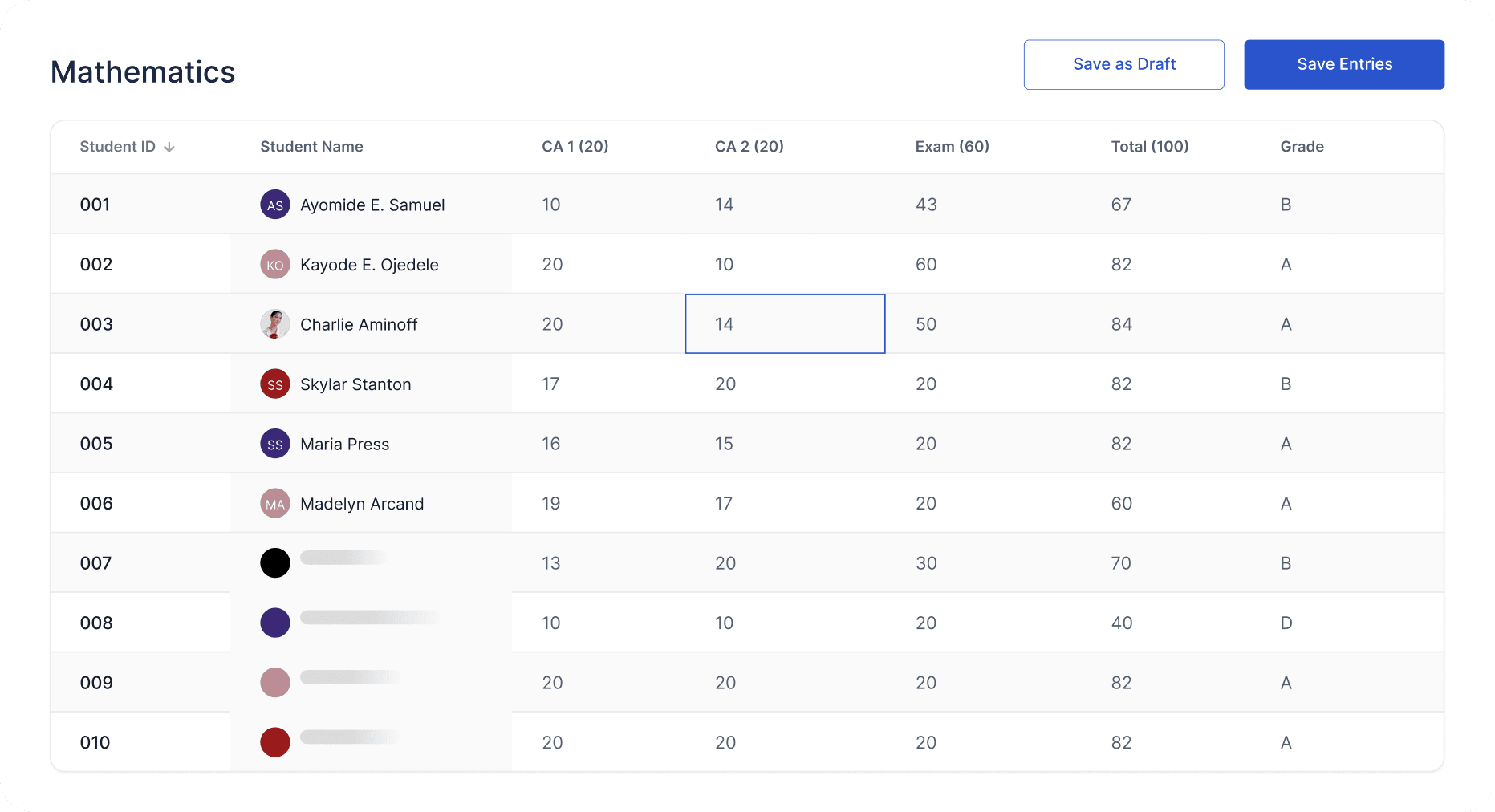Click Kayode E. Ojedele's KO avatar
This screenshot has width=1495, height=812.
[274, 265]
